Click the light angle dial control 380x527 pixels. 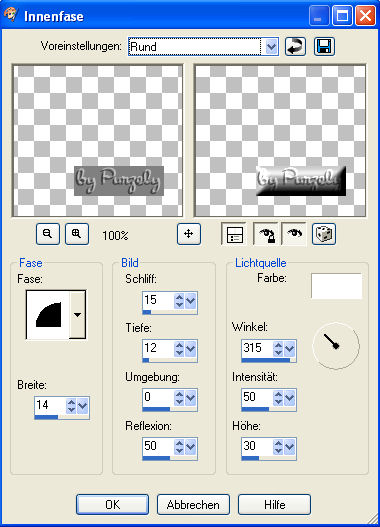pos(336,346)
